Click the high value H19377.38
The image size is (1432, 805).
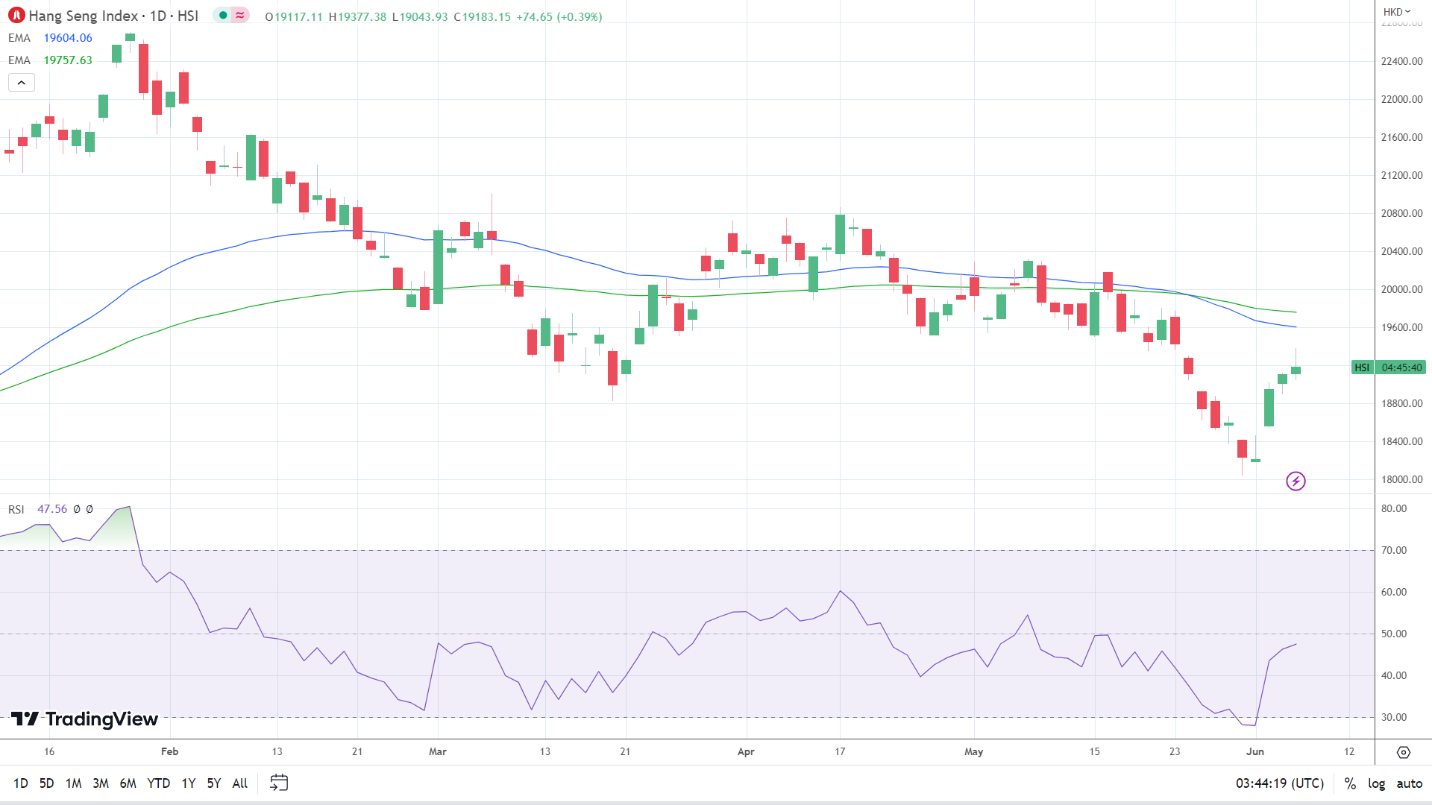(360, 17)
